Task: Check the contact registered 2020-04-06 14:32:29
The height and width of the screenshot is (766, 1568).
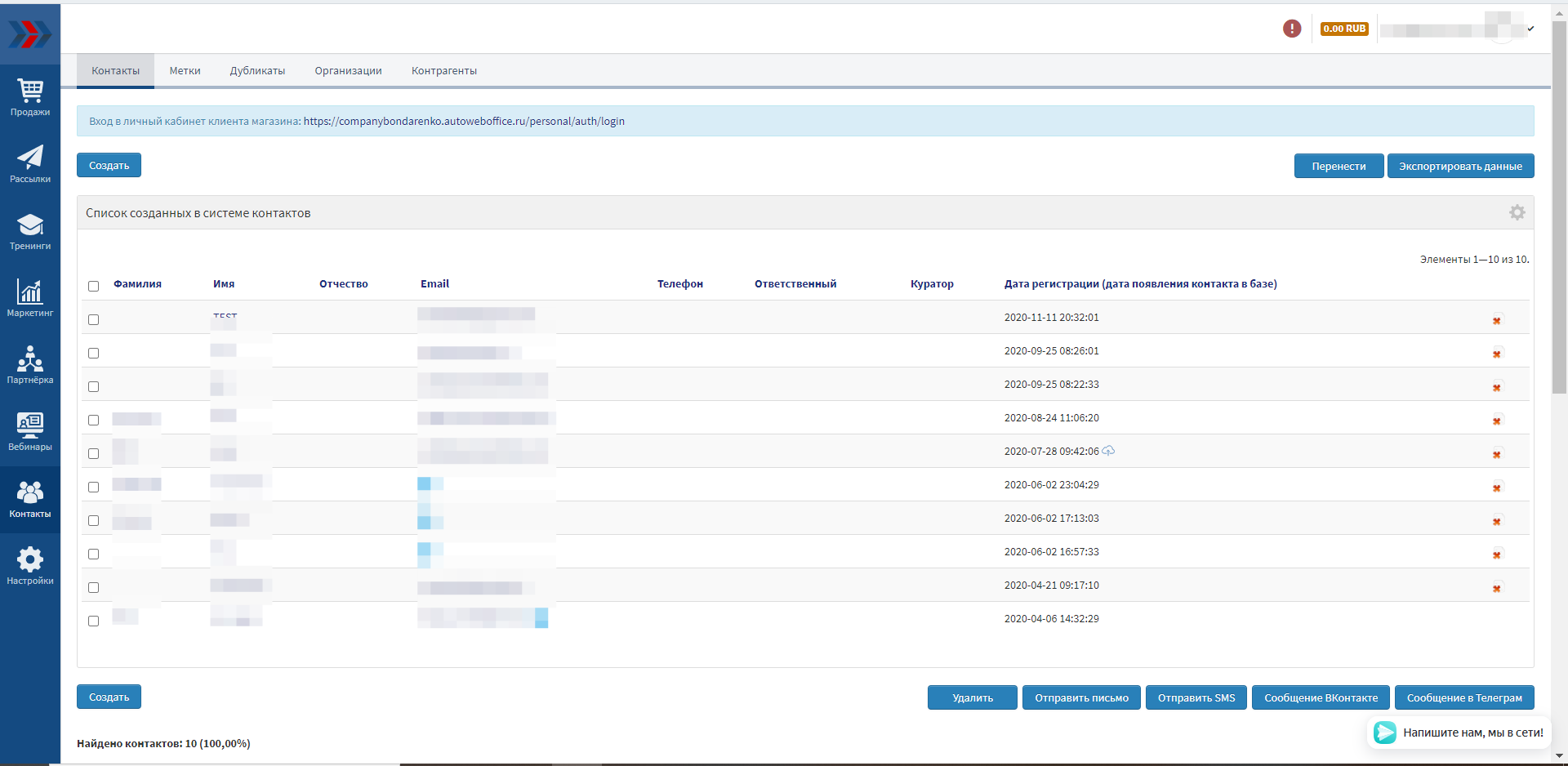Action: [x=93, y=621]
